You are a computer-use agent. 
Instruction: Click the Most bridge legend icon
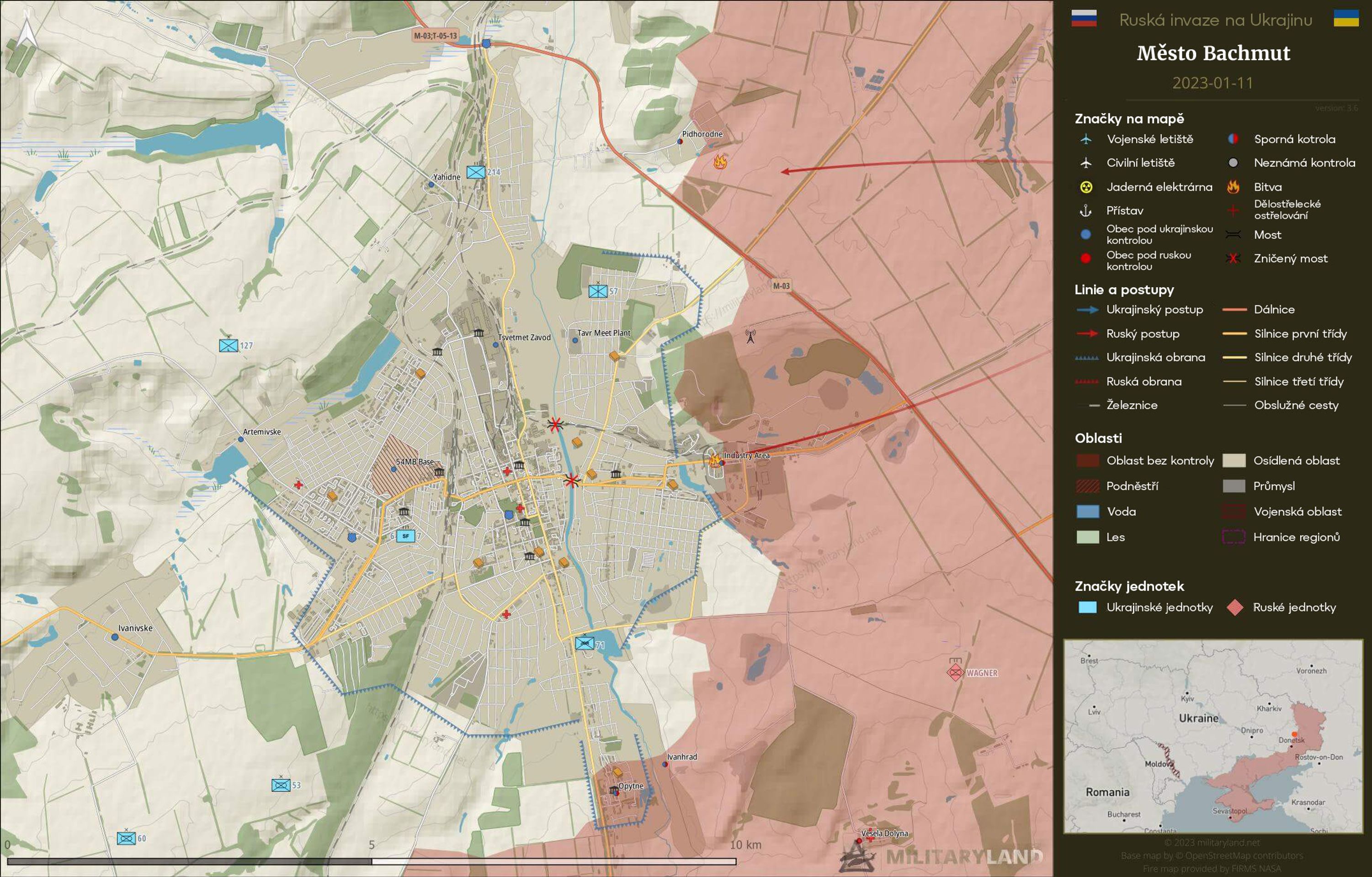pos(1233,235)
